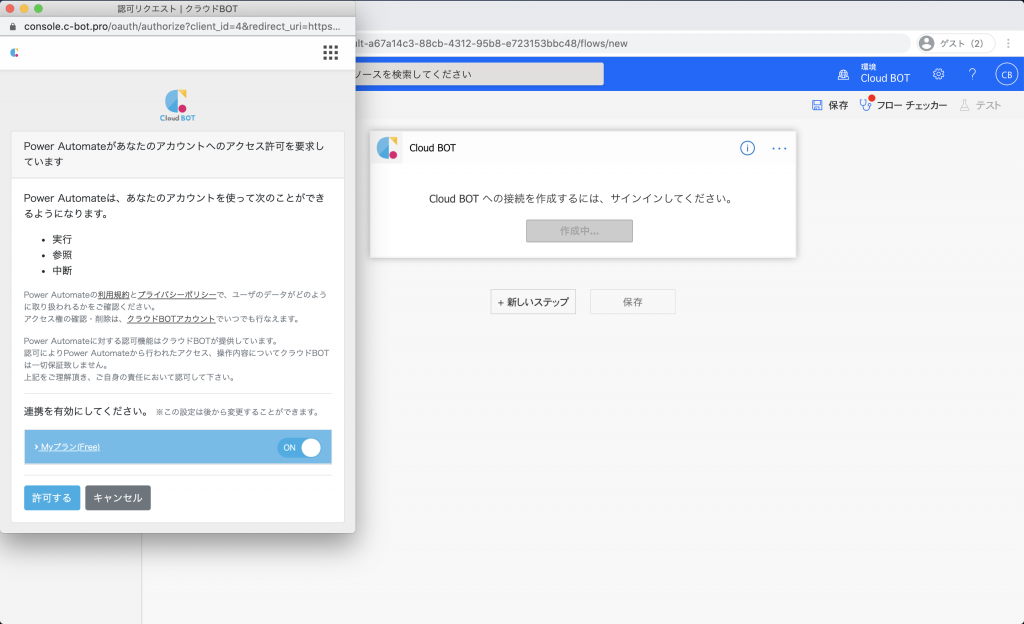Click the 実行 permission item
This screenshot has width=1024, height=624.
62,240
